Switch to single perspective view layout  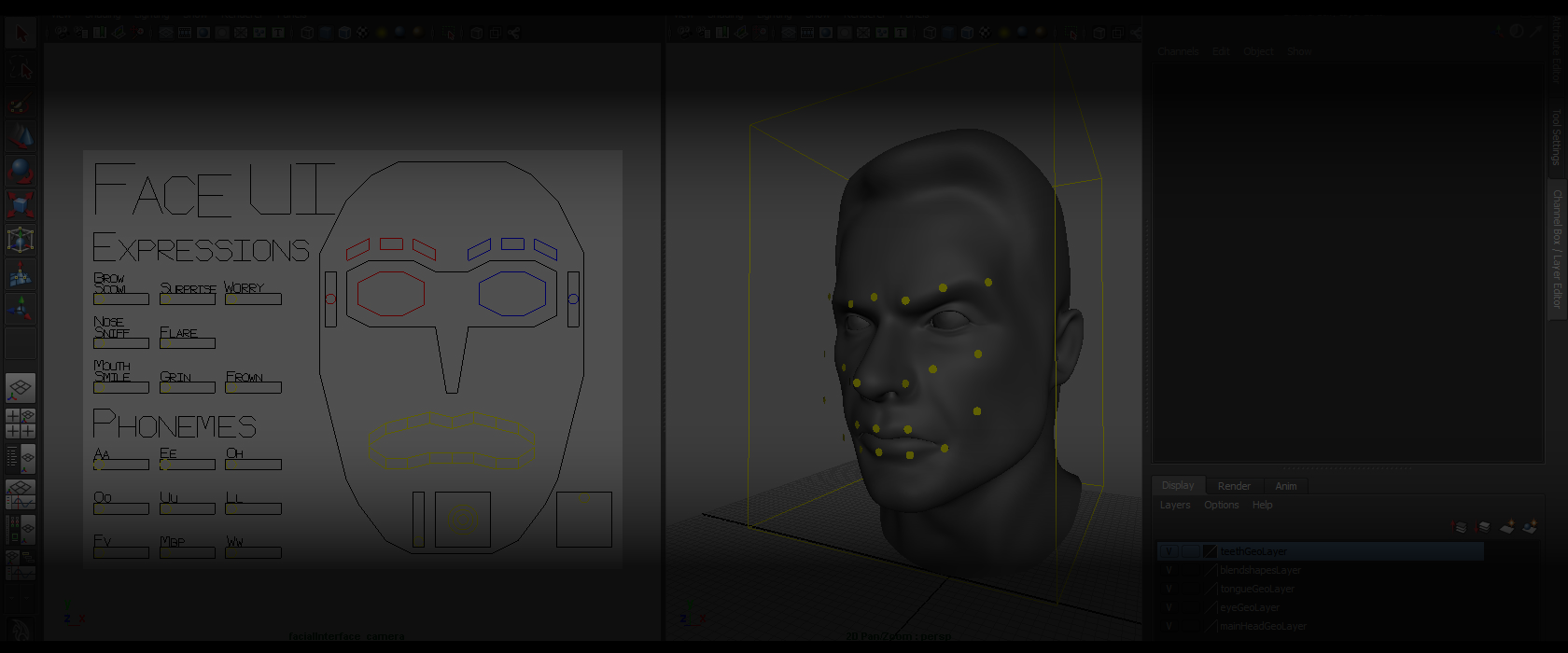pyautogui.click(x=21, y=388)
